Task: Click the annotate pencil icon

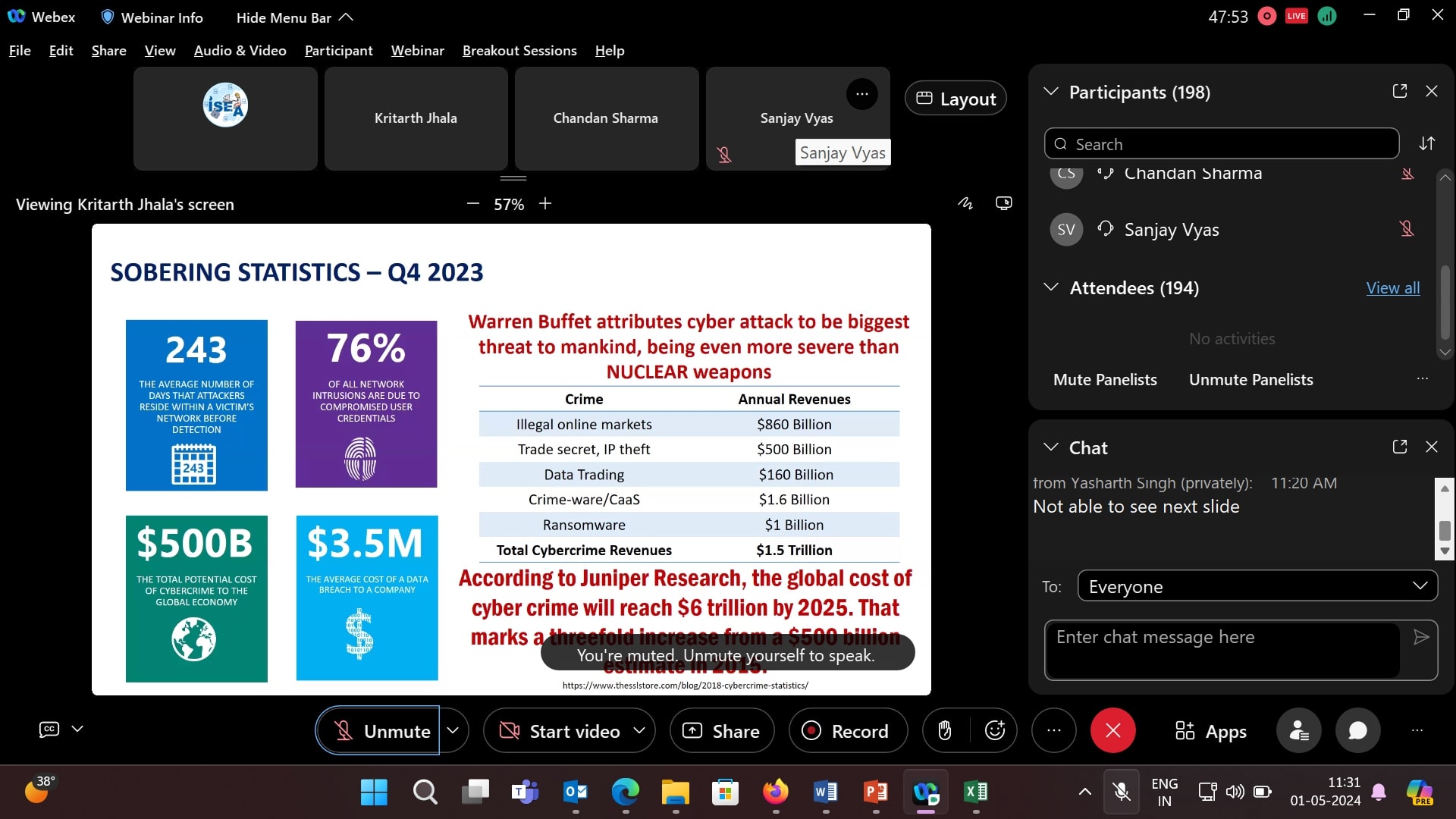Action: [965, 203]
